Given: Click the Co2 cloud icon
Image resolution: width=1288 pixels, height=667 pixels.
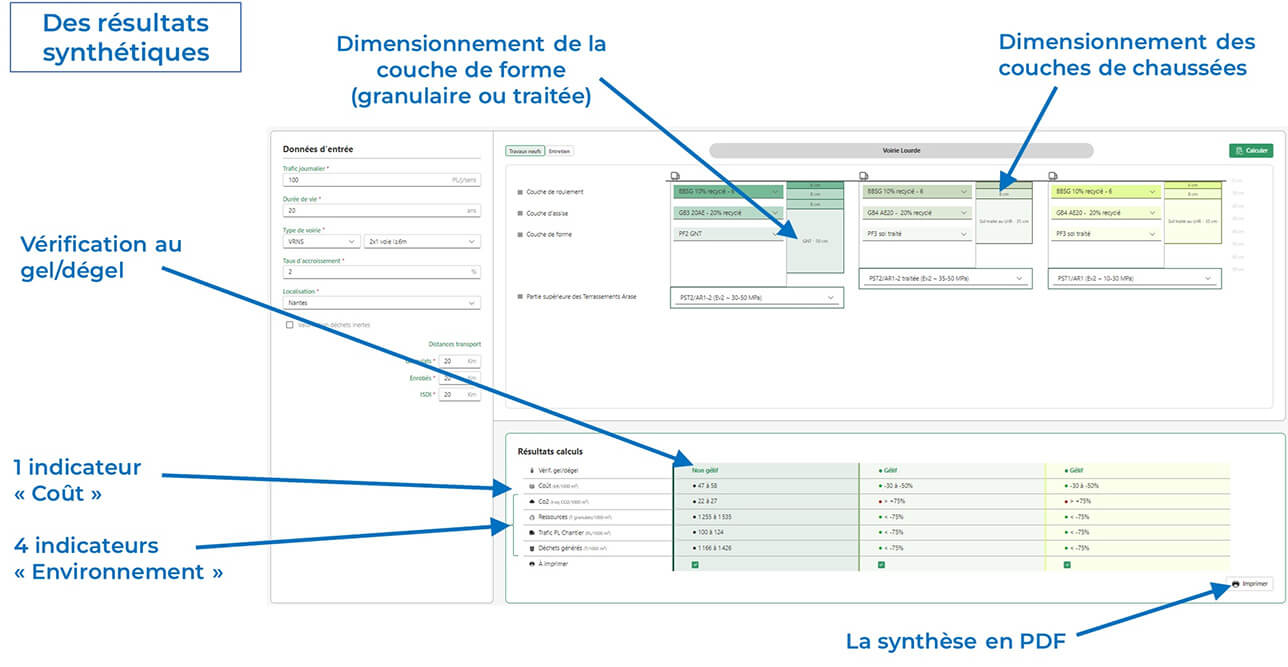Looking at the screenshot, I should point(531,501).
